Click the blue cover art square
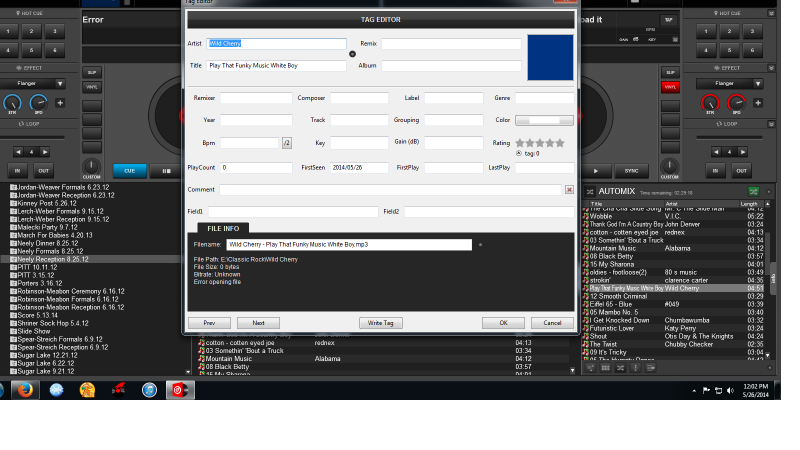This screenshot has height=450, width=800. click(550, 58)
